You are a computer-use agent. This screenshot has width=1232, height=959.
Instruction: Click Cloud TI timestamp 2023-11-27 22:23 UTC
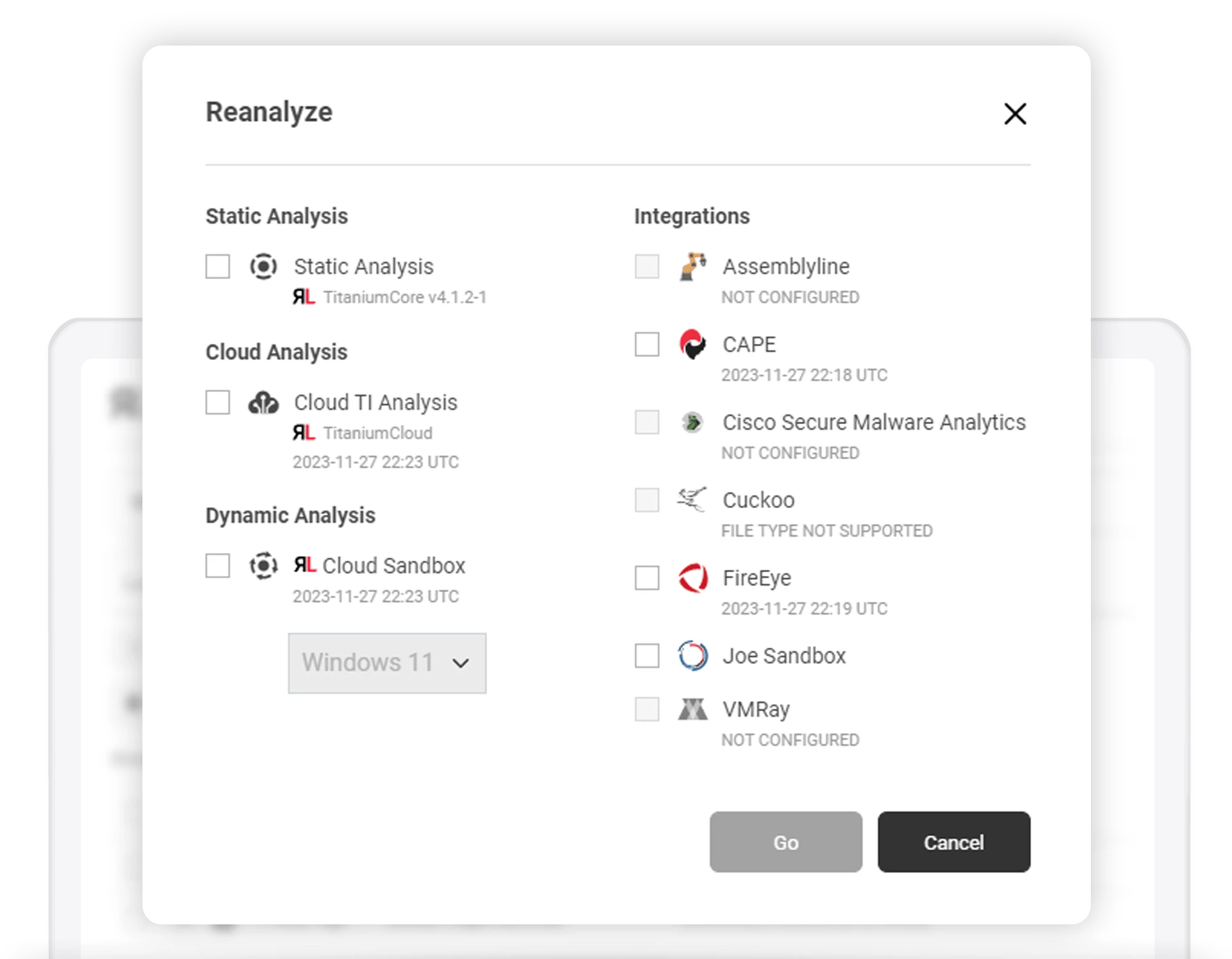pos(376,463)
